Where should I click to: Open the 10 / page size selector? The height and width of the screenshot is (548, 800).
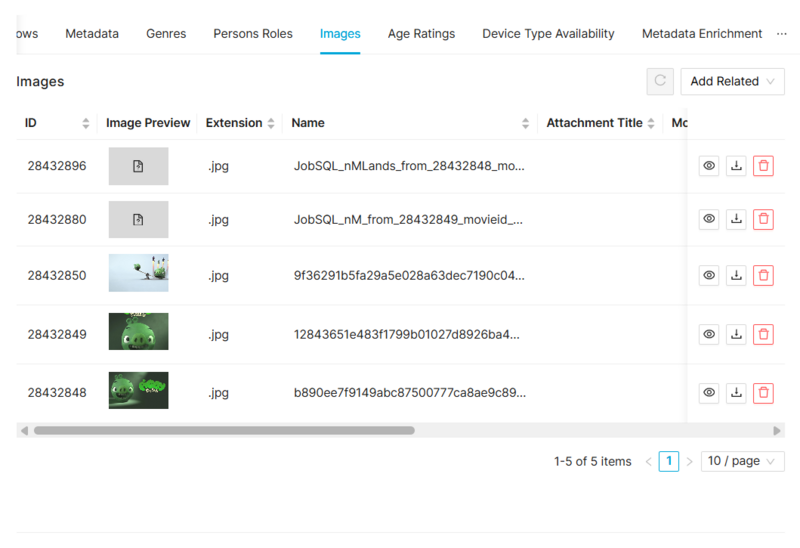pyautogui.click(x=742, y=461)
